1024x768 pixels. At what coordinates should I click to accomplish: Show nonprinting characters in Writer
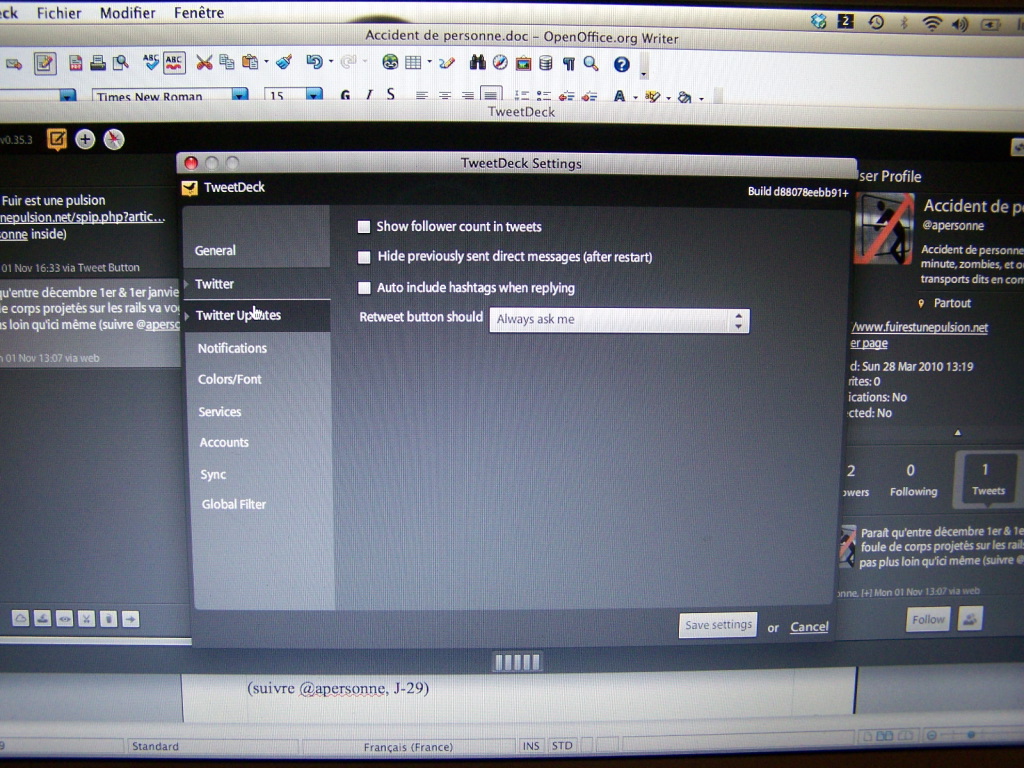click(569, 63)
